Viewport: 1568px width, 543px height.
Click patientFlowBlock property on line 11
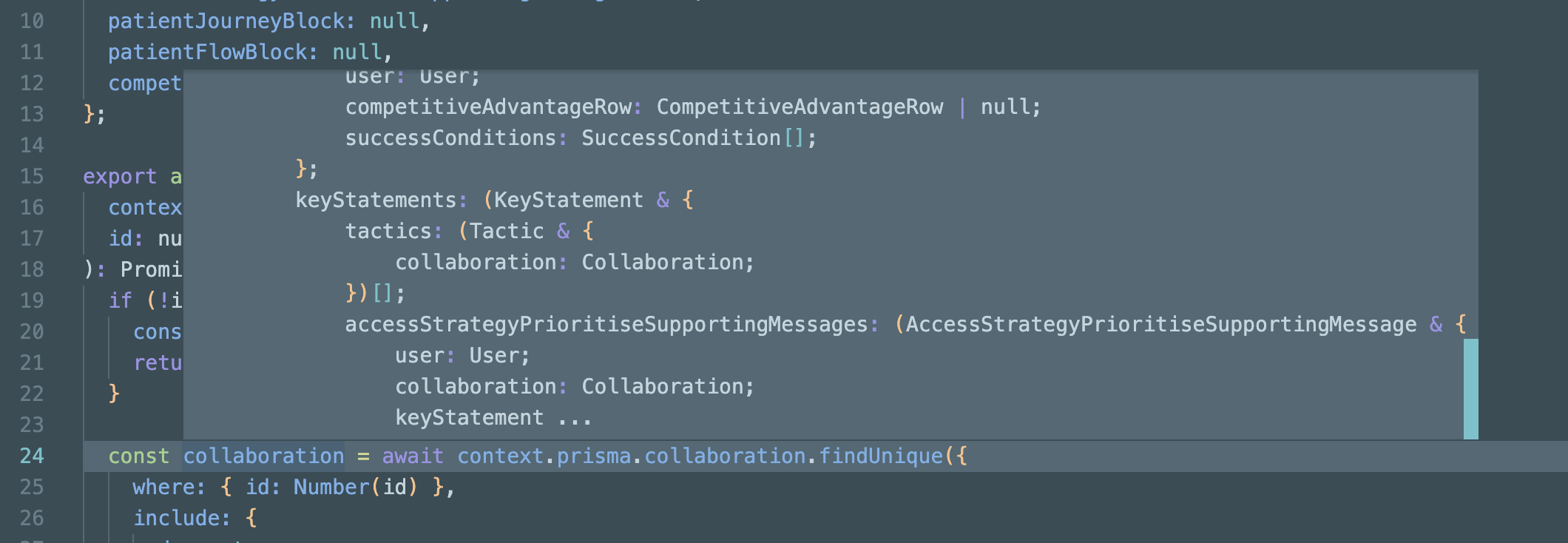click(208, 52)
